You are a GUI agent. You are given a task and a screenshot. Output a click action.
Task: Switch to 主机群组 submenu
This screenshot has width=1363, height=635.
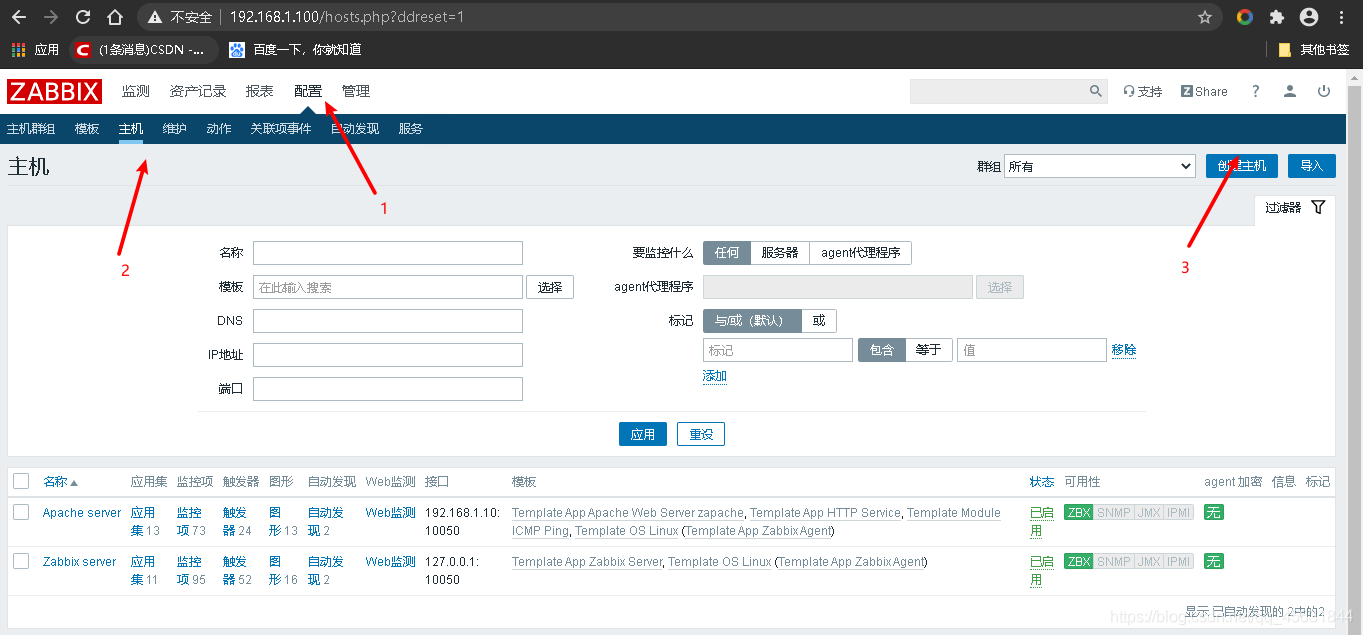pos(31,129)
